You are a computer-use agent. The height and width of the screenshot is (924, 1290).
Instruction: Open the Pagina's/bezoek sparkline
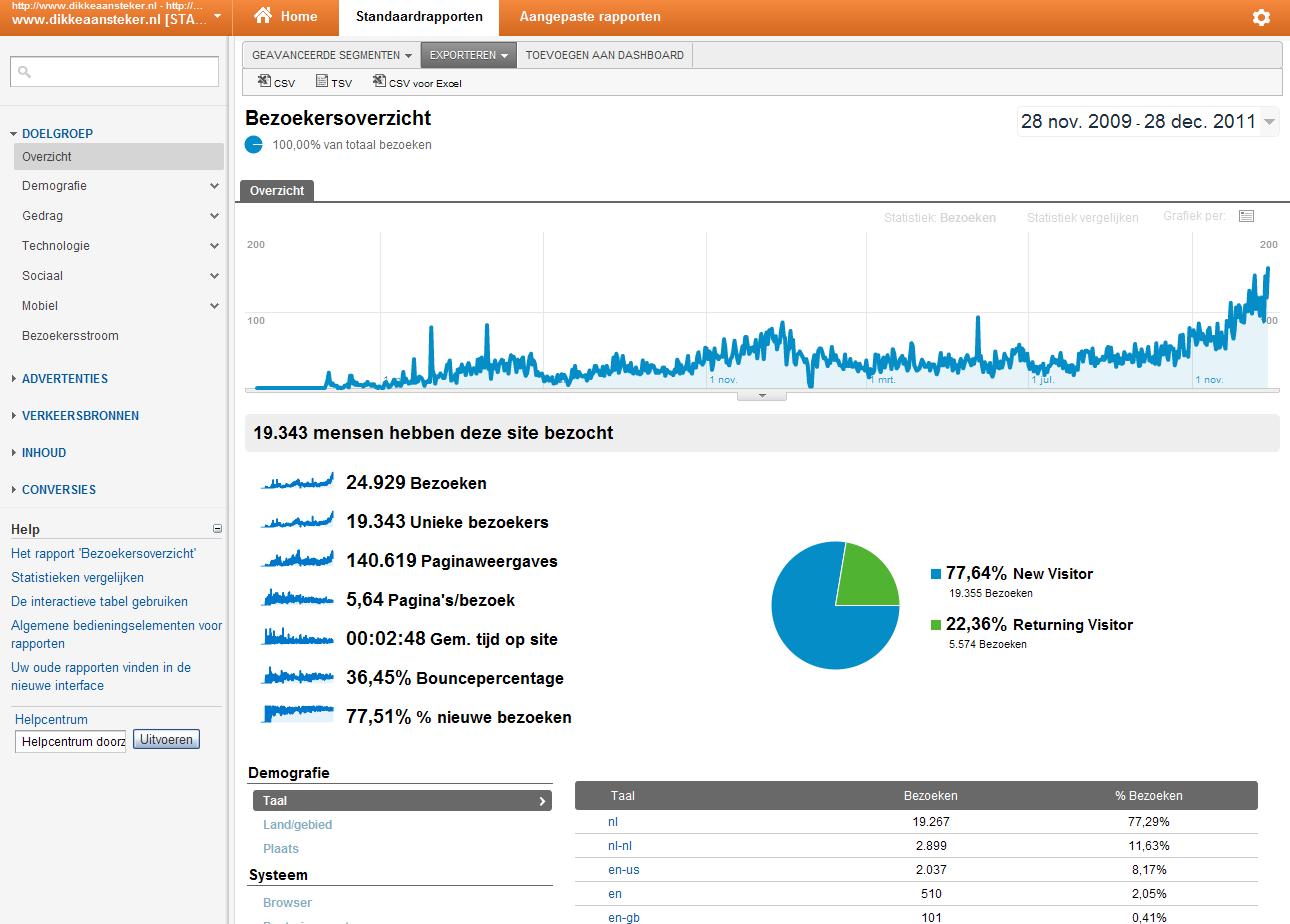click(x=297, y=598)
